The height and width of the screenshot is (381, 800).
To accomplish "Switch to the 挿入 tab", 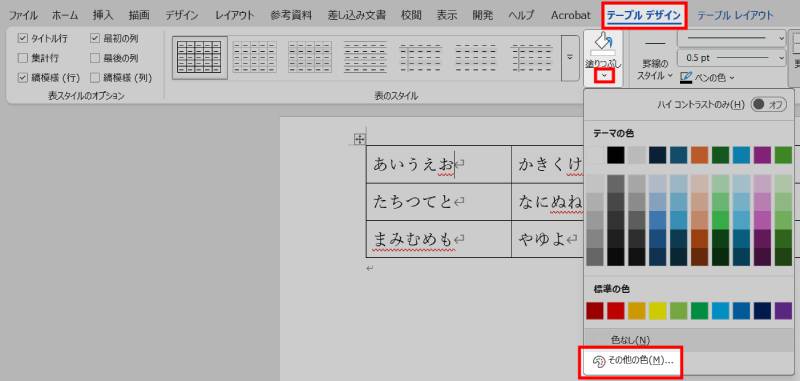I will coord(103,15).
